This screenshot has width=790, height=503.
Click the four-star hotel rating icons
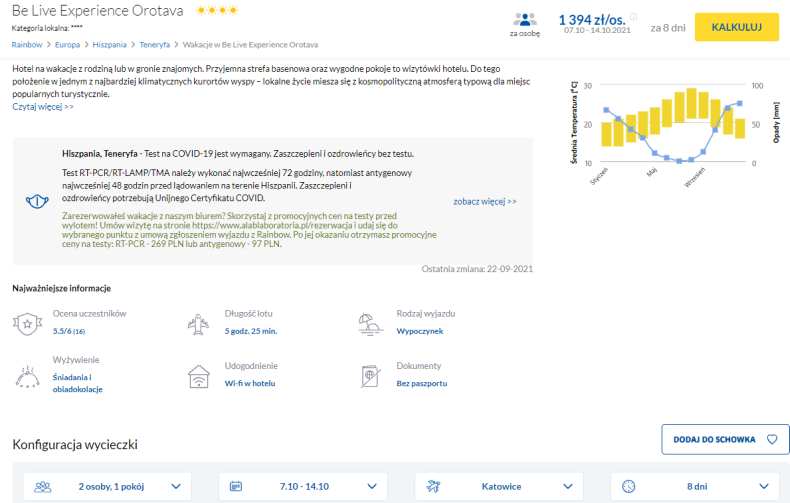[217, 10]
